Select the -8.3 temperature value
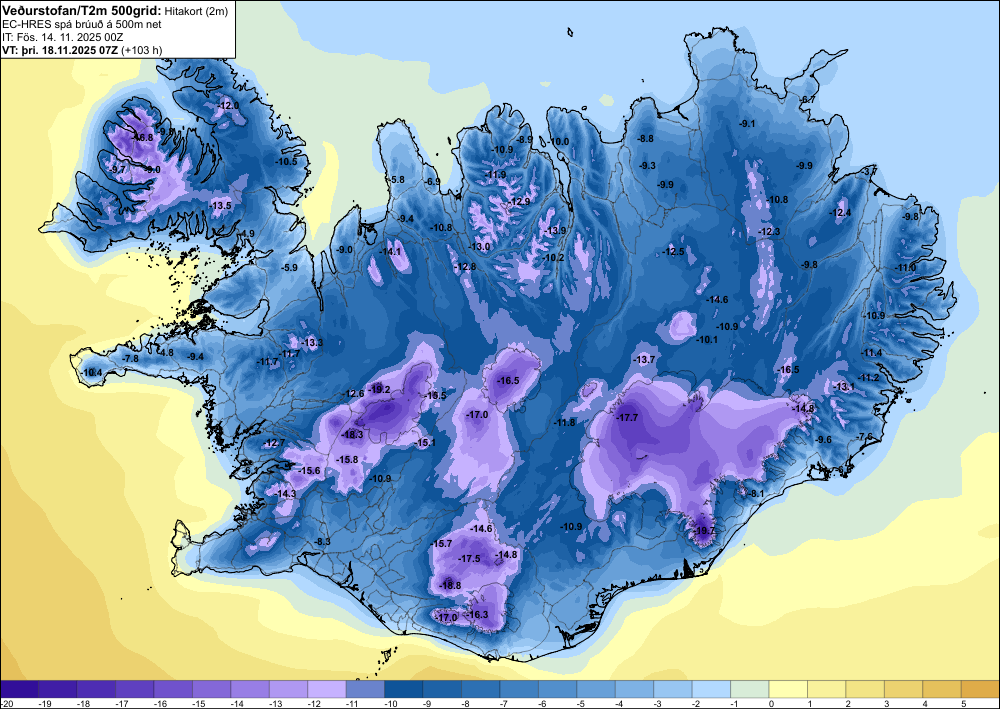 (323, 541)
